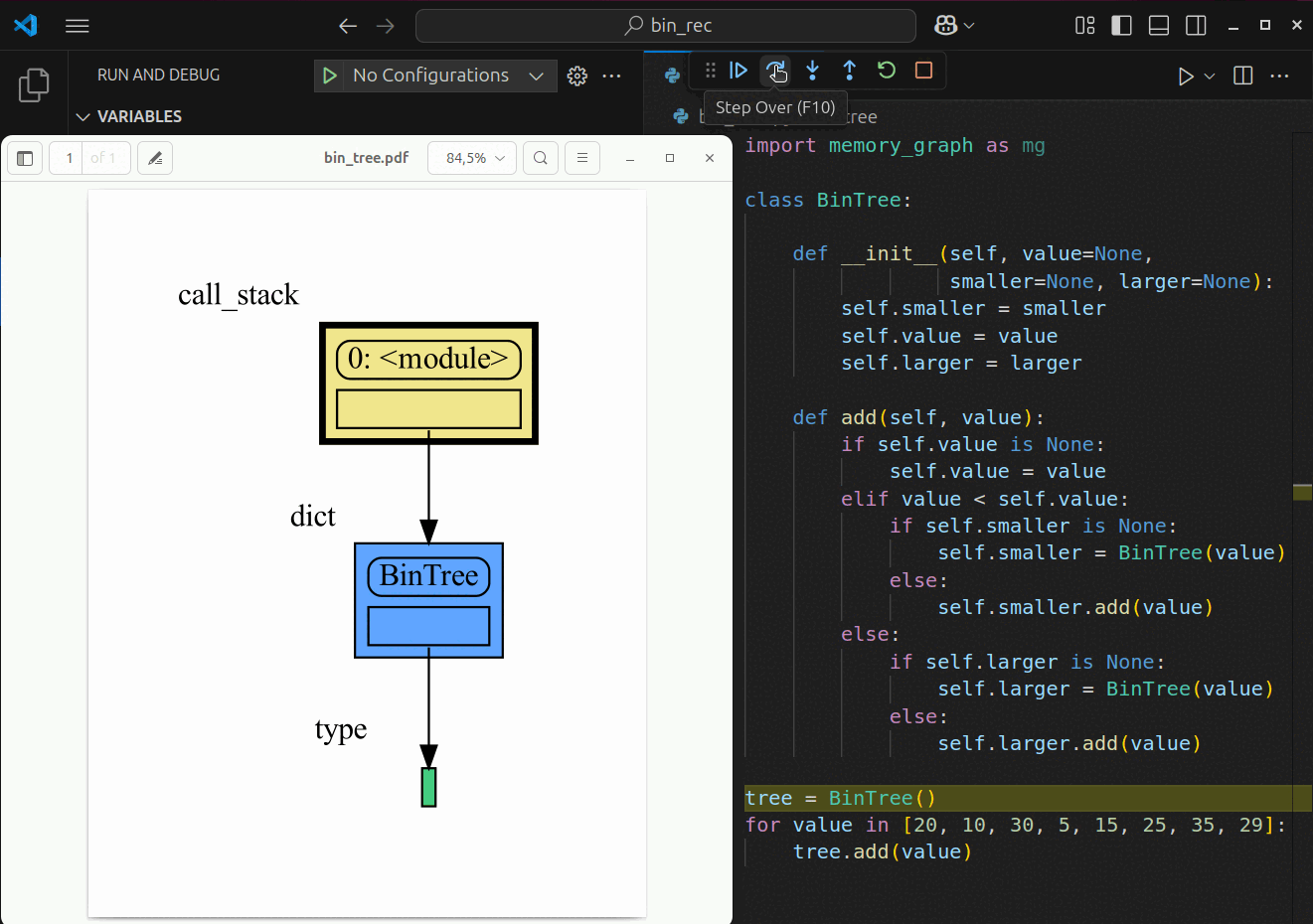Toggle the bottom panel visibility
The height and width of the screenshot is (924, 1313).
pos(1158,25)
